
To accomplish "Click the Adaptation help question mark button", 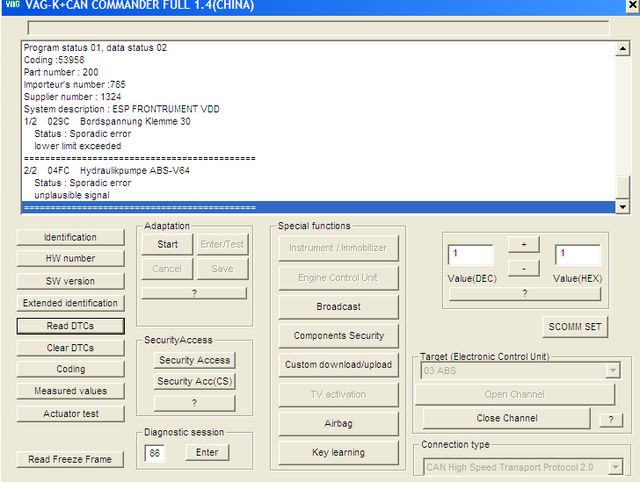I will click(x=194, y=293).
